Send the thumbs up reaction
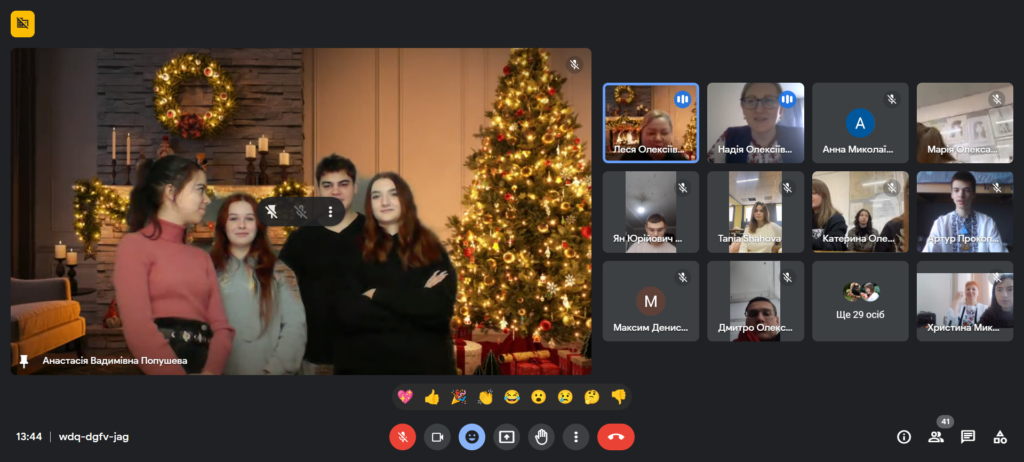The height and width of the screenshot is (462, 1024). pos(432,397)
